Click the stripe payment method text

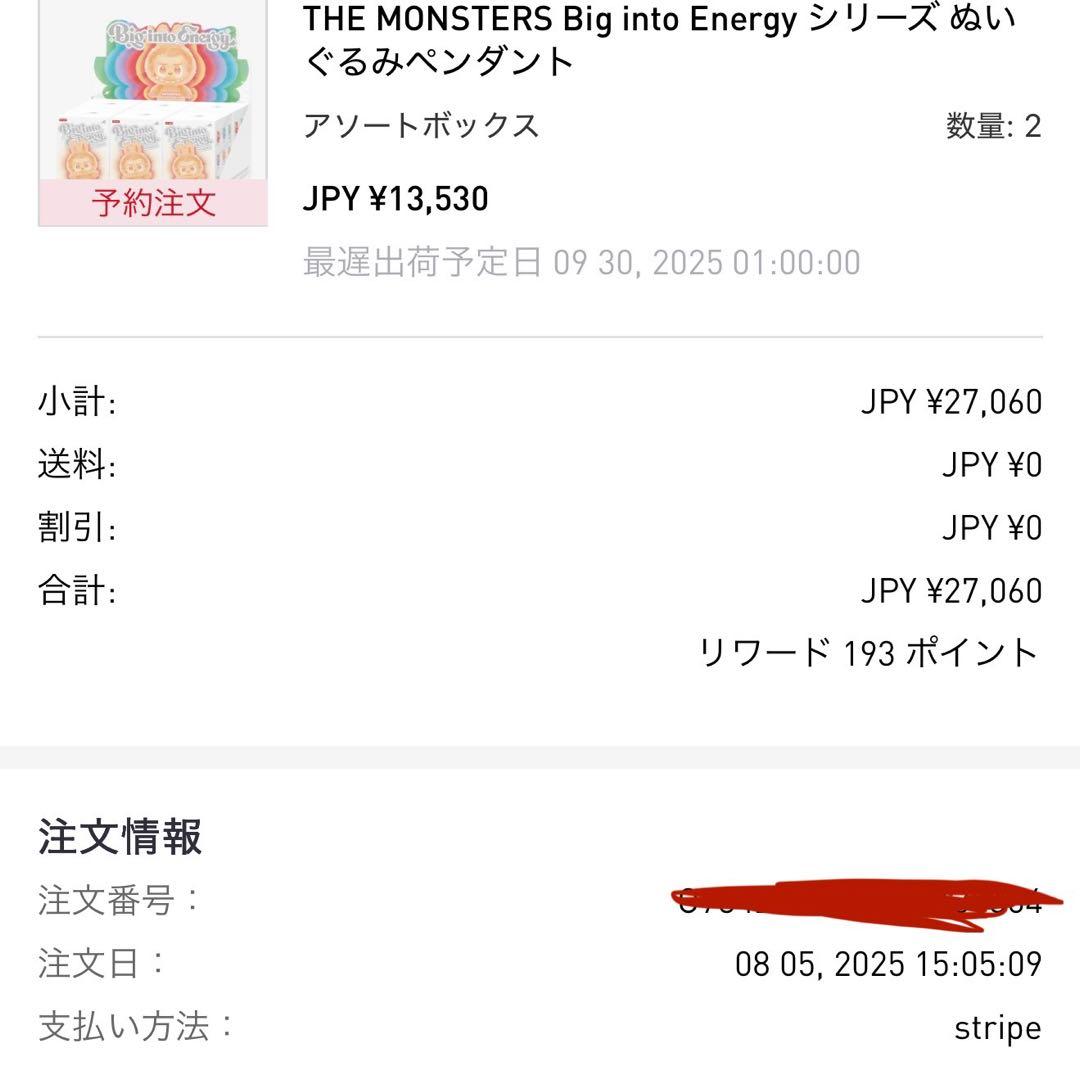pos(1000,1027)
